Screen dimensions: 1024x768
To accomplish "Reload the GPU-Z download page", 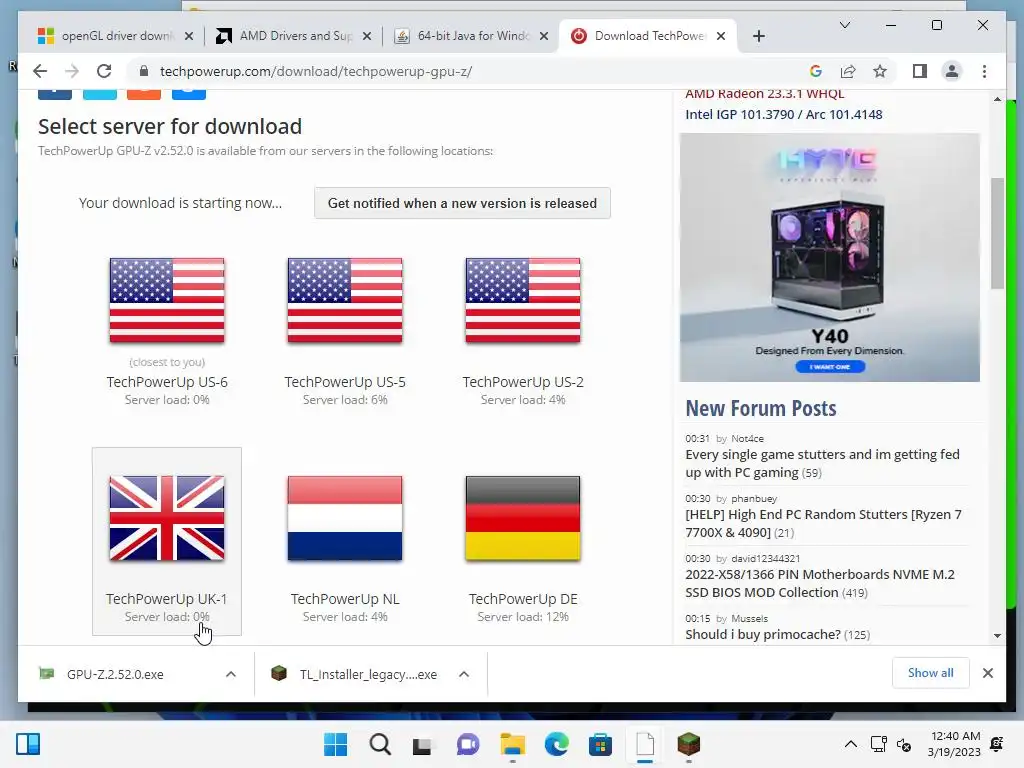I will 104,71.
